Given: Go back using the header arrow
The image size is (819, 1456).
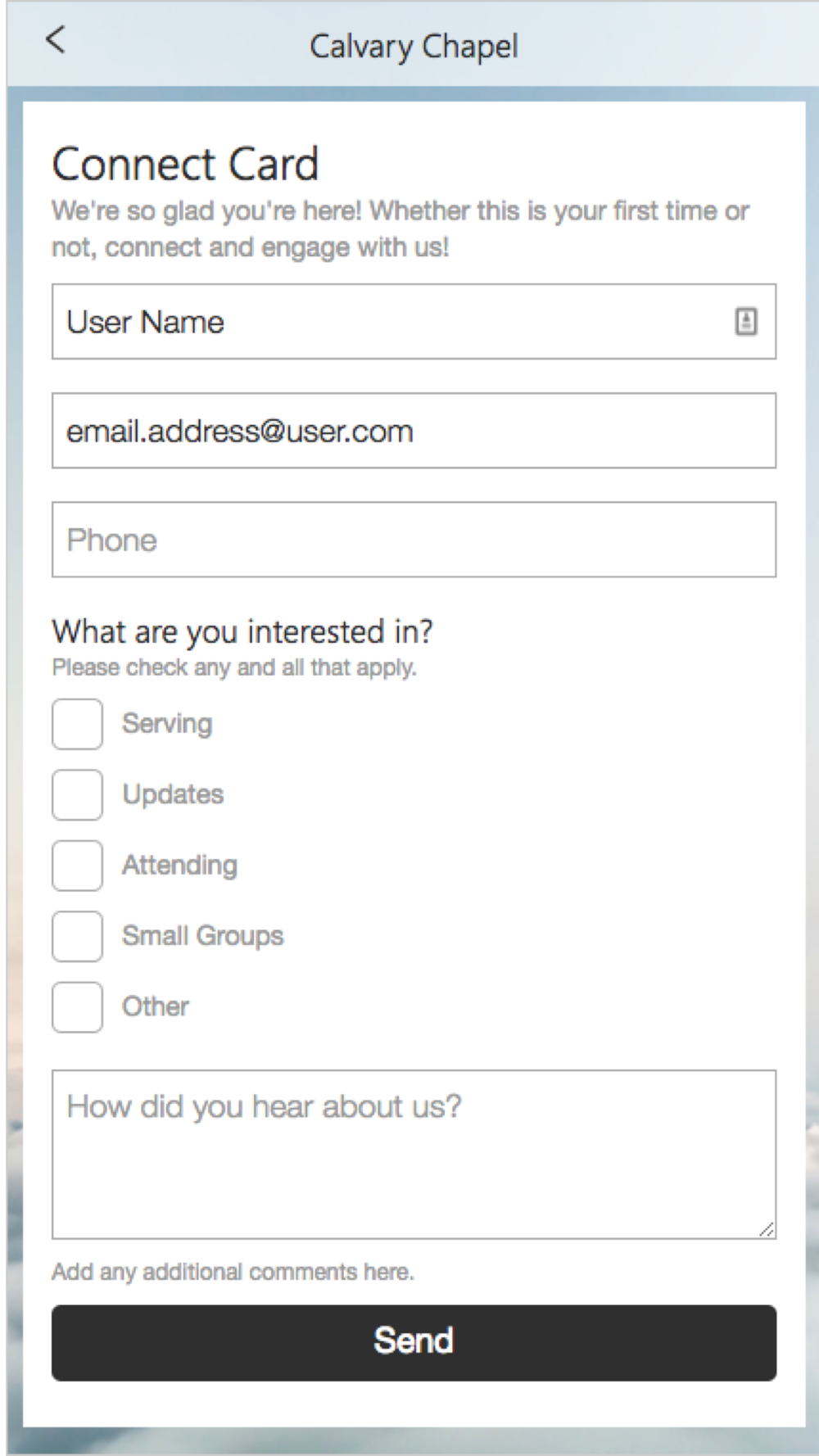Looking at the screenshot, I should 55,39.
